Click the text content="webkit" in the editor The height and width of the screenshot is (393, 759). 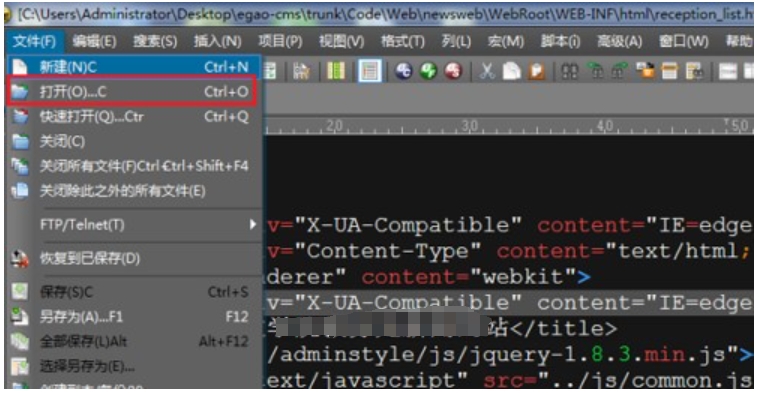[470, 277]
